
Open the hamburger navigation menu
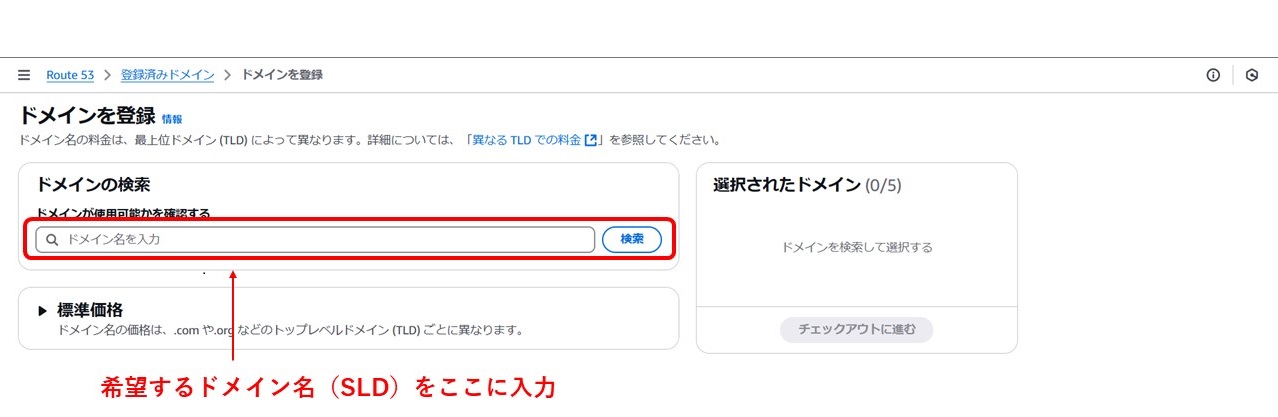(24, 75)
